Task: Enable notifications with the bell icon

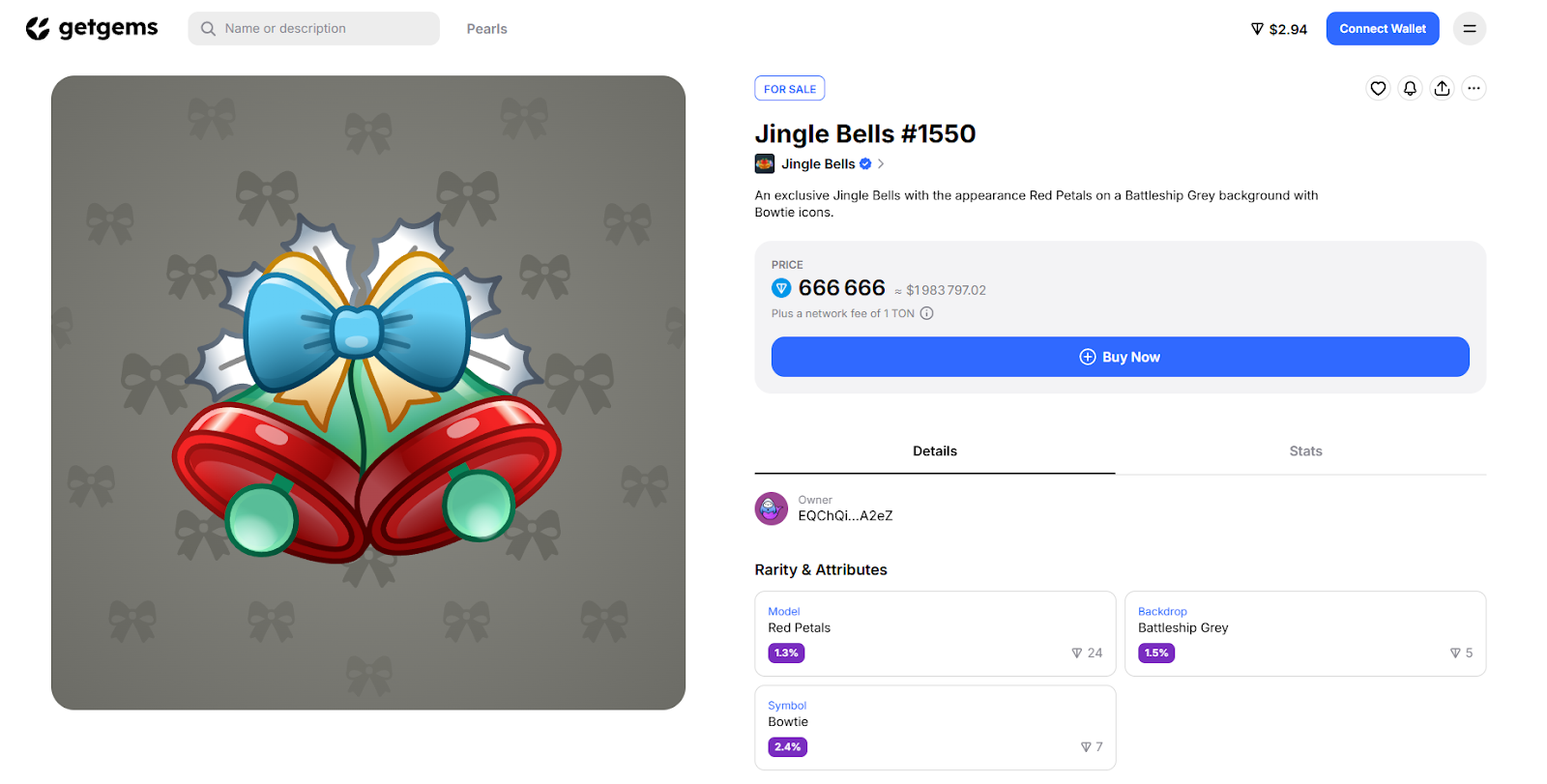Action: click(x=1410, y=89)
